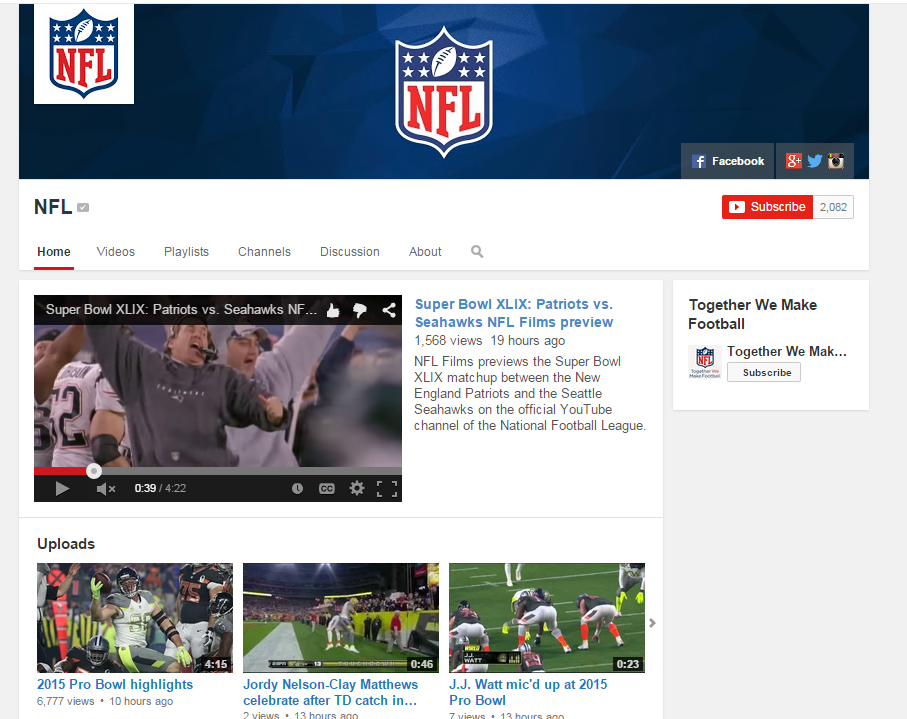Open the Playlists tab

pos(186,252)
